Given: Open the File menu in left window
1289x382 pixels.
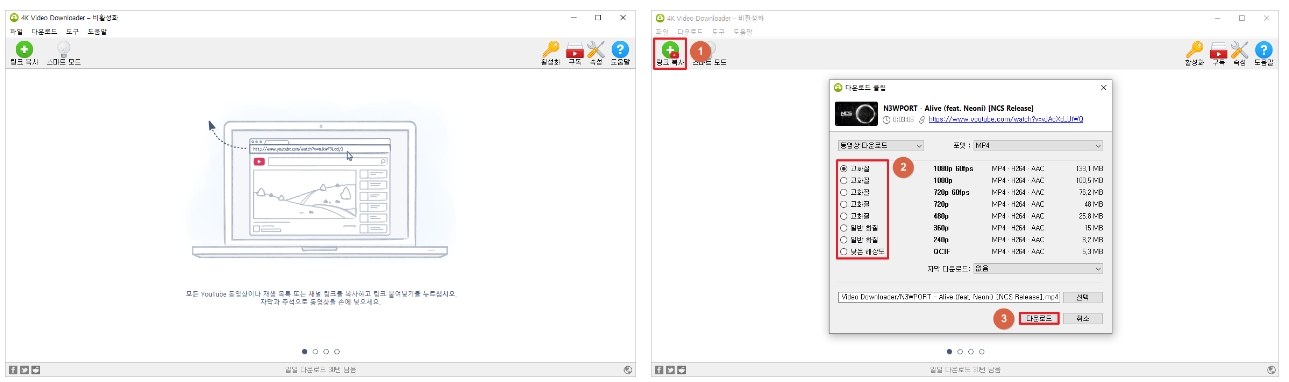Looking at the screenshot, I should [x=15, y=32].
